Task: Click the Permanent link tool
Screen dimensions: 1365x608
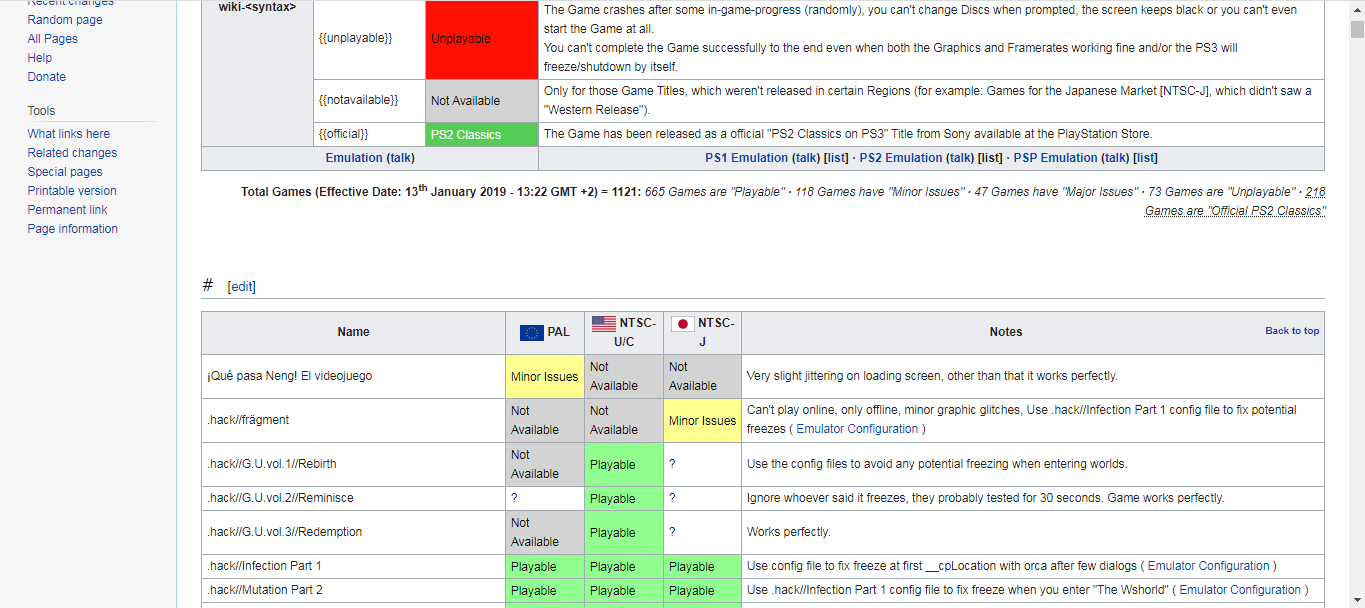Action: pos(68,210)
